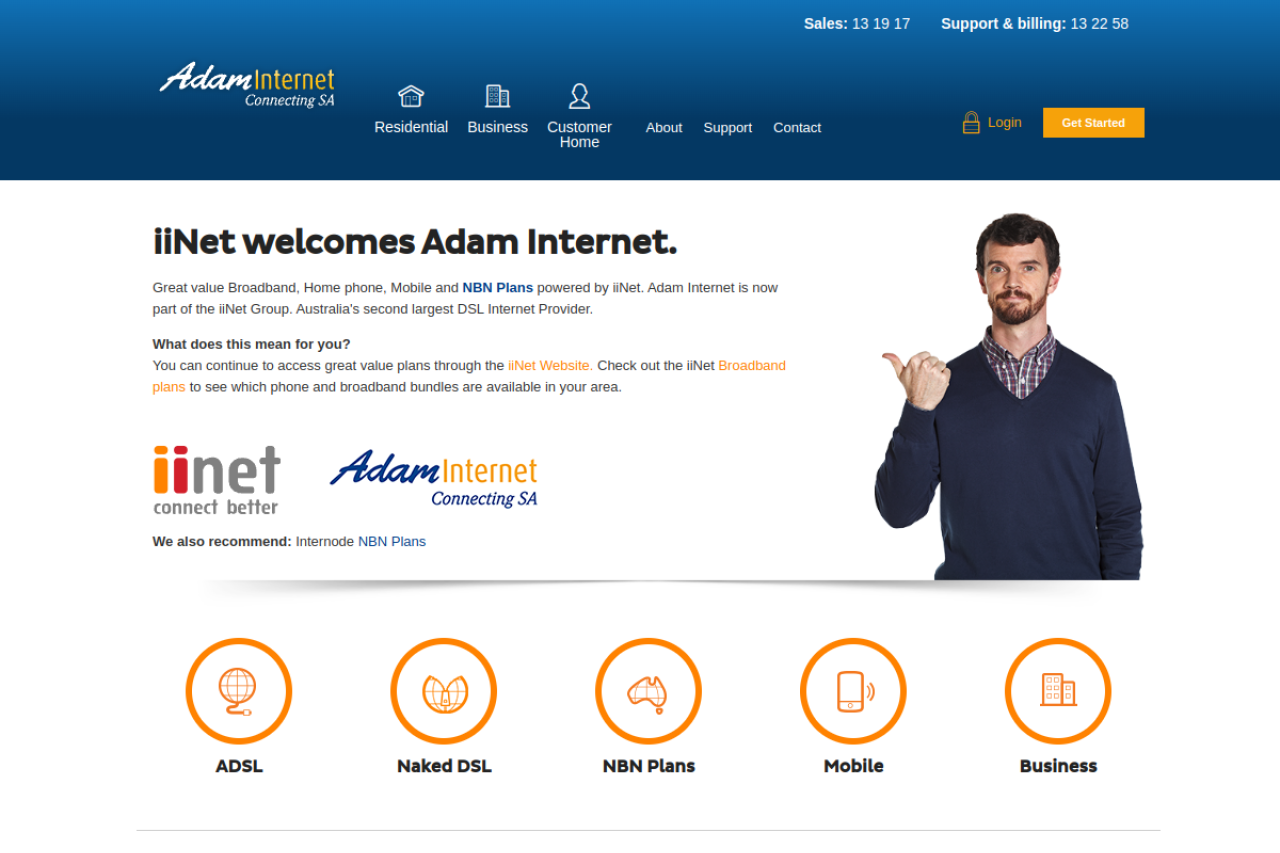This screenshot has width=1280, height=853.
Task: Click the Customer Home person icon
Action: 579,96
